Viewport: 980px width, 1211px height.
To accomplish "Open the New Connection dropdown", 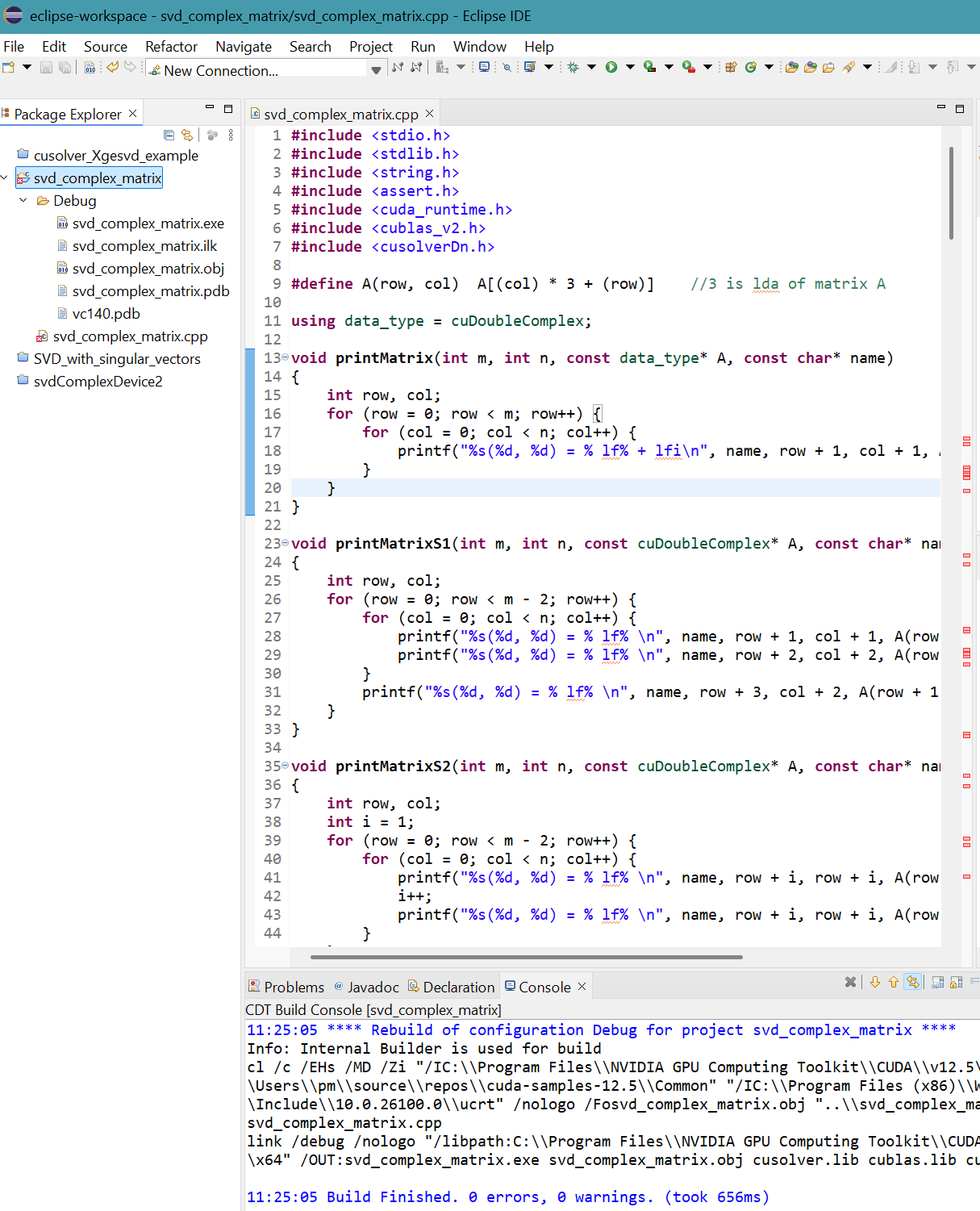I will 376,70.
